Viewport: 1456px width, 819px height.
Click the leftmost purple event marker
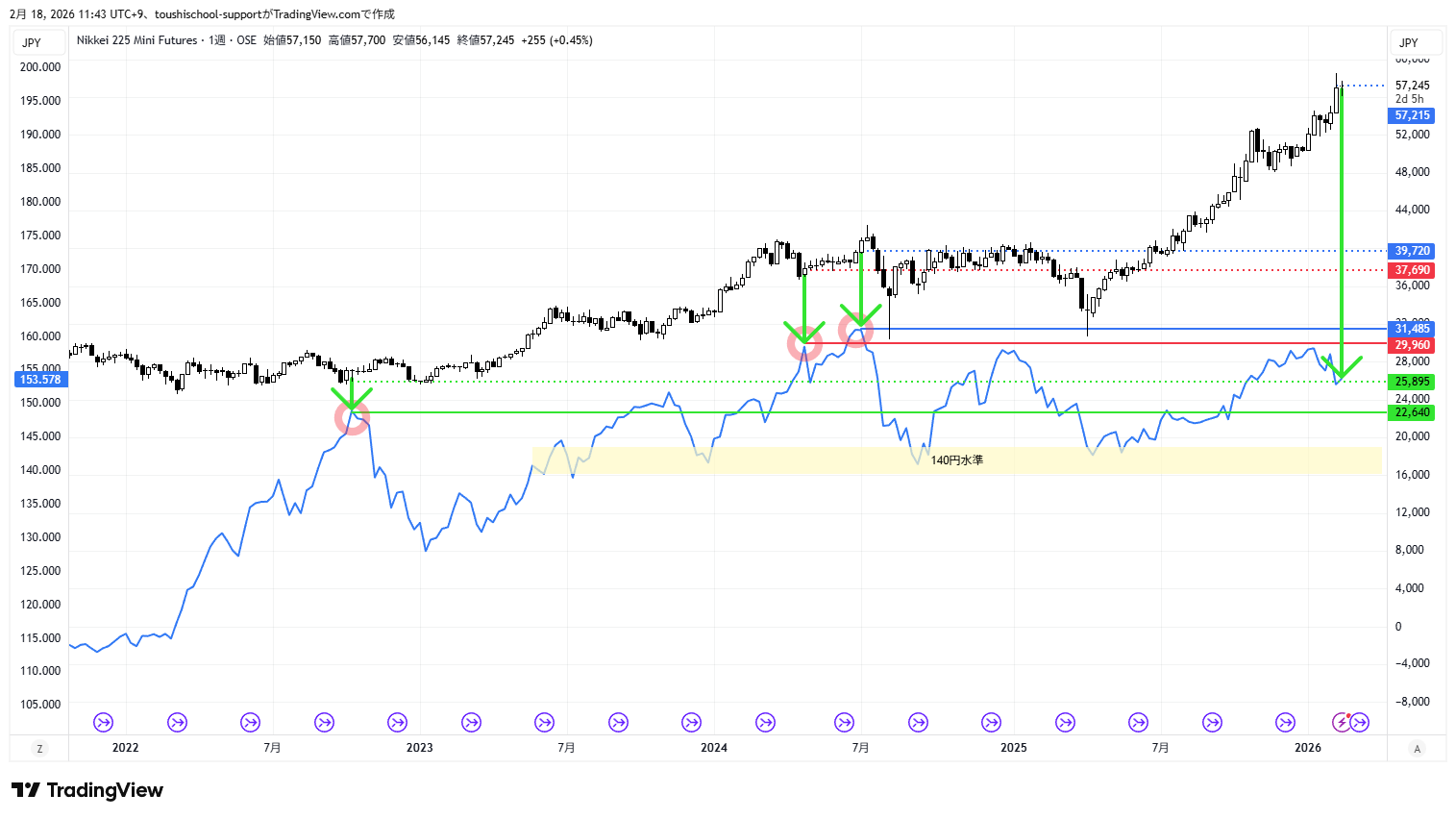pyautogui.click(x=103, y=722)
